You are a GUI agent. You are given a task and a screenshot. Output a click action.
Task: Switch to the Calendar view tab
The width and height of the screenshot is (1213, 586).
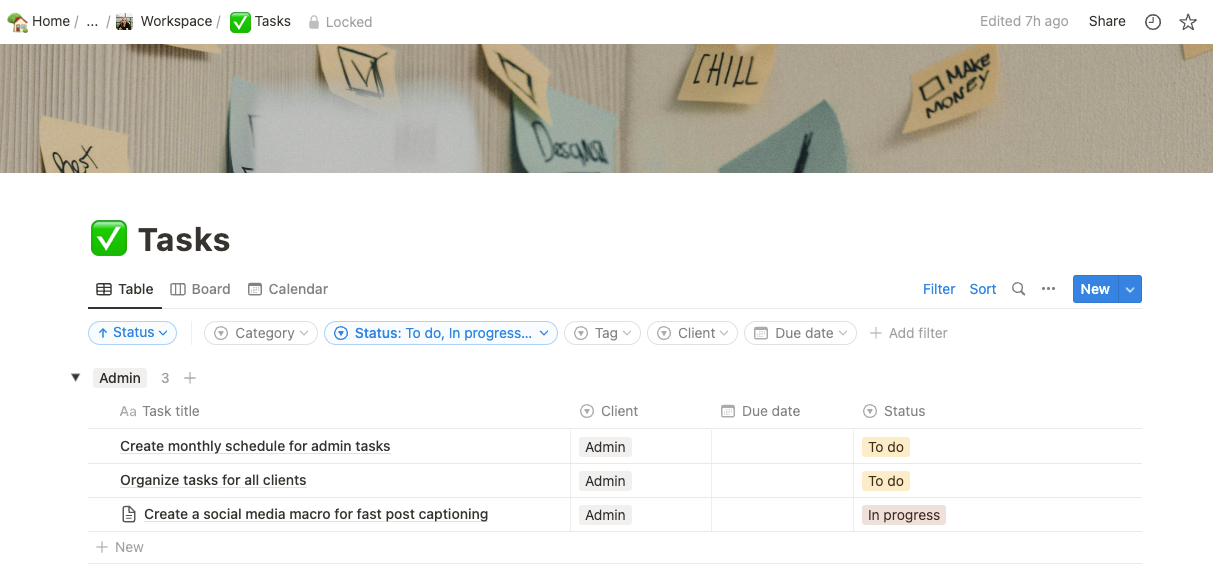click(x=288, y=289)
